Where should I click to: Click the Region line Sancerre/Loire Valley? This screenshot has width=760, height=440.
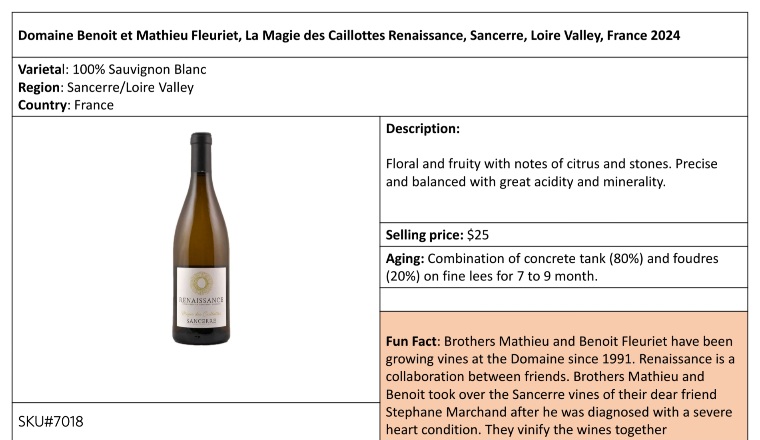click(106, 87)
